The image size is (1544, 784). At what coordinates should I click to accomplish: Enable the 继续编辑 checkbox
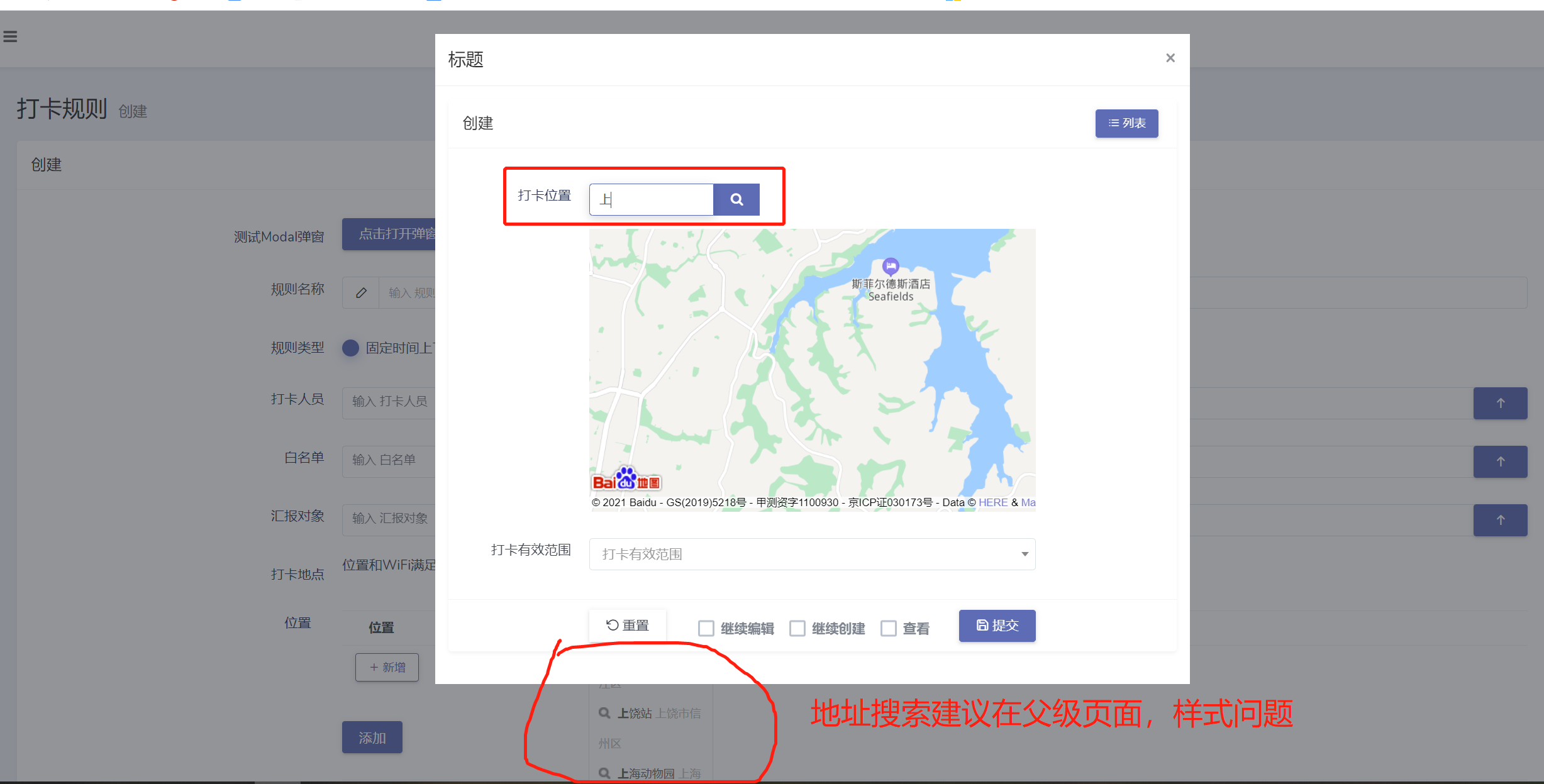click(x=706, y=628)
